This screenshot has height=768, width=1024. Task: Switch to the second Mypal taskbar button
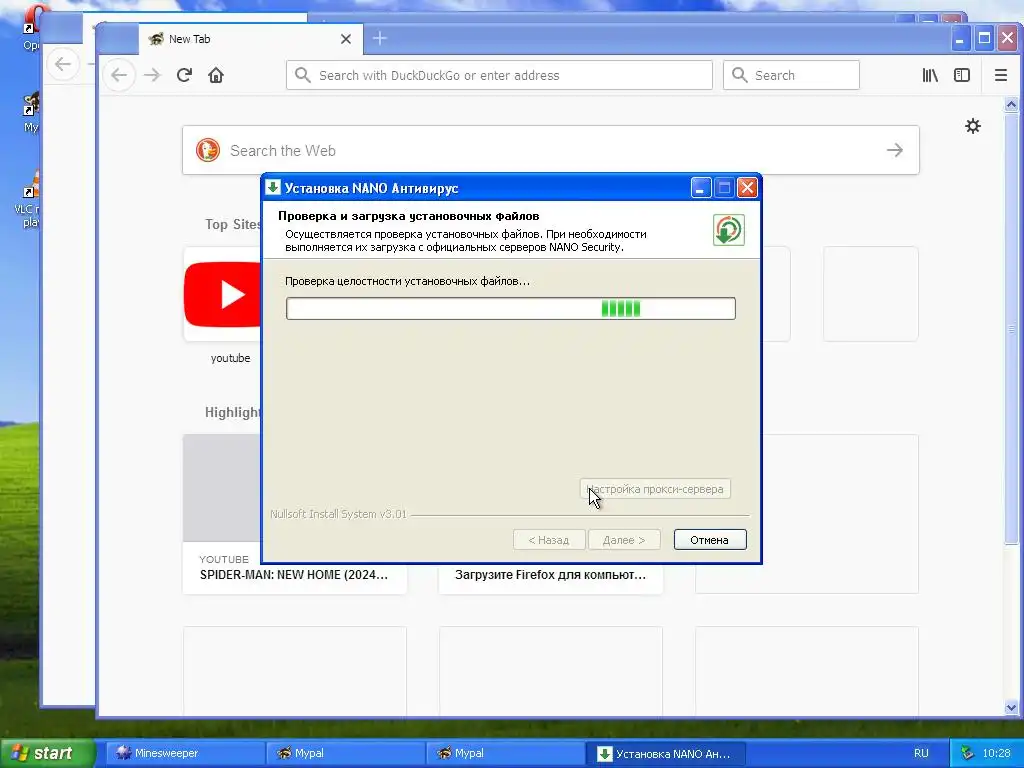(504, 753)
